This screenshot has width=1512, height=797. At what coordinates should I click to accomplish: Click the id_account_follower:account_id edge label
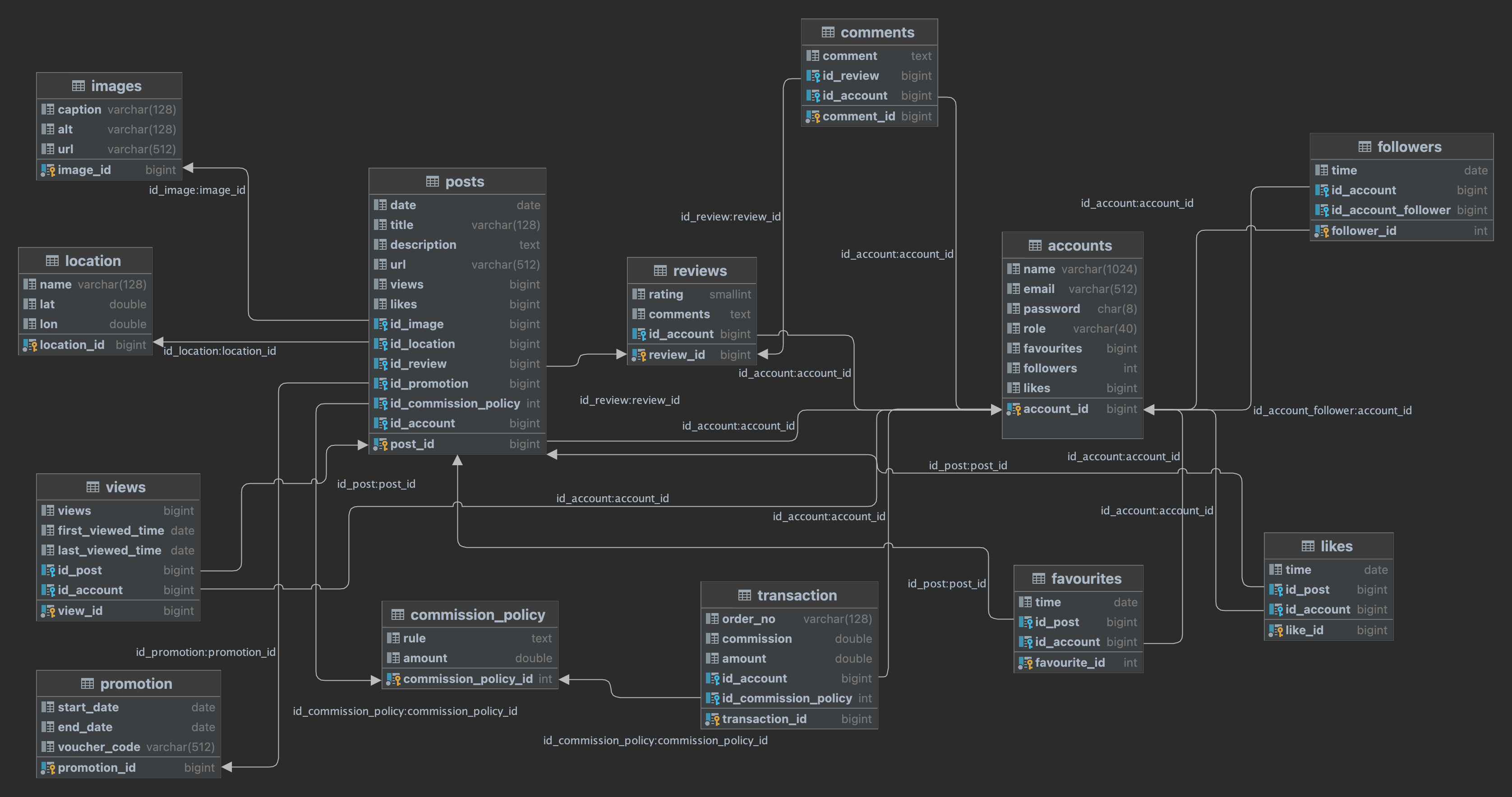pos(1332,411)
